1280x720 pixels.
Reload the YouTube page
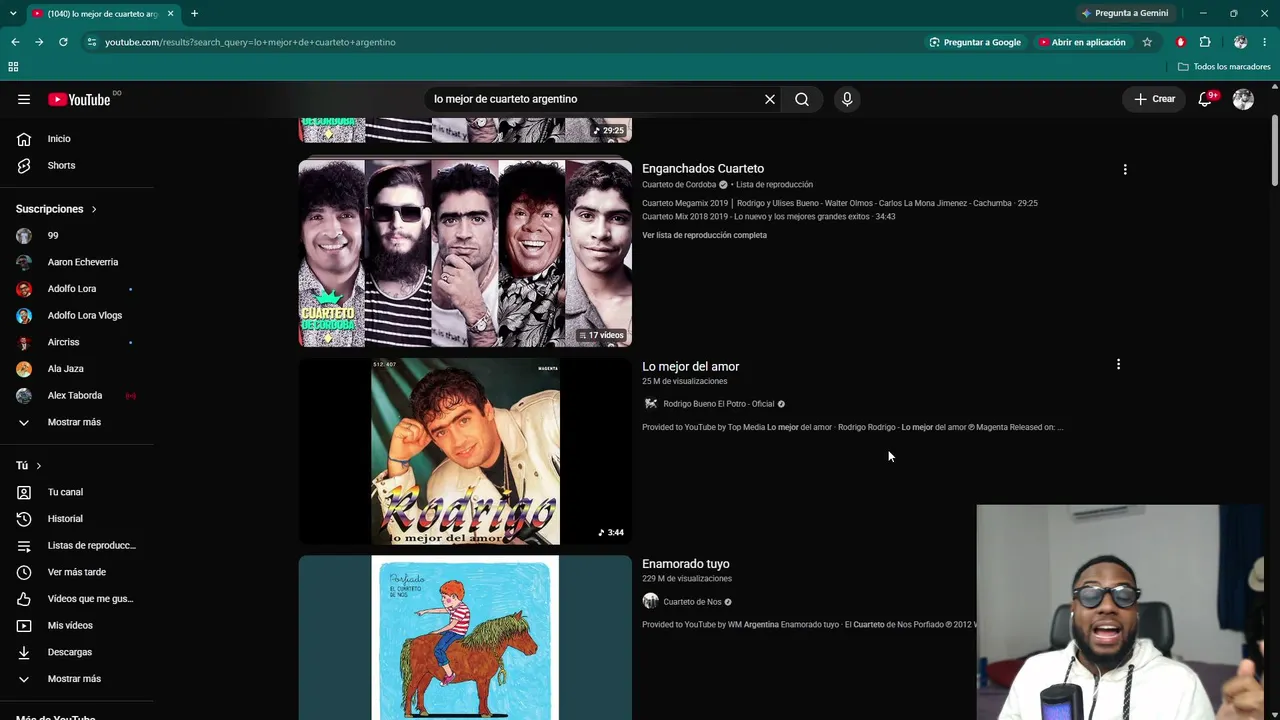(63, 42)
